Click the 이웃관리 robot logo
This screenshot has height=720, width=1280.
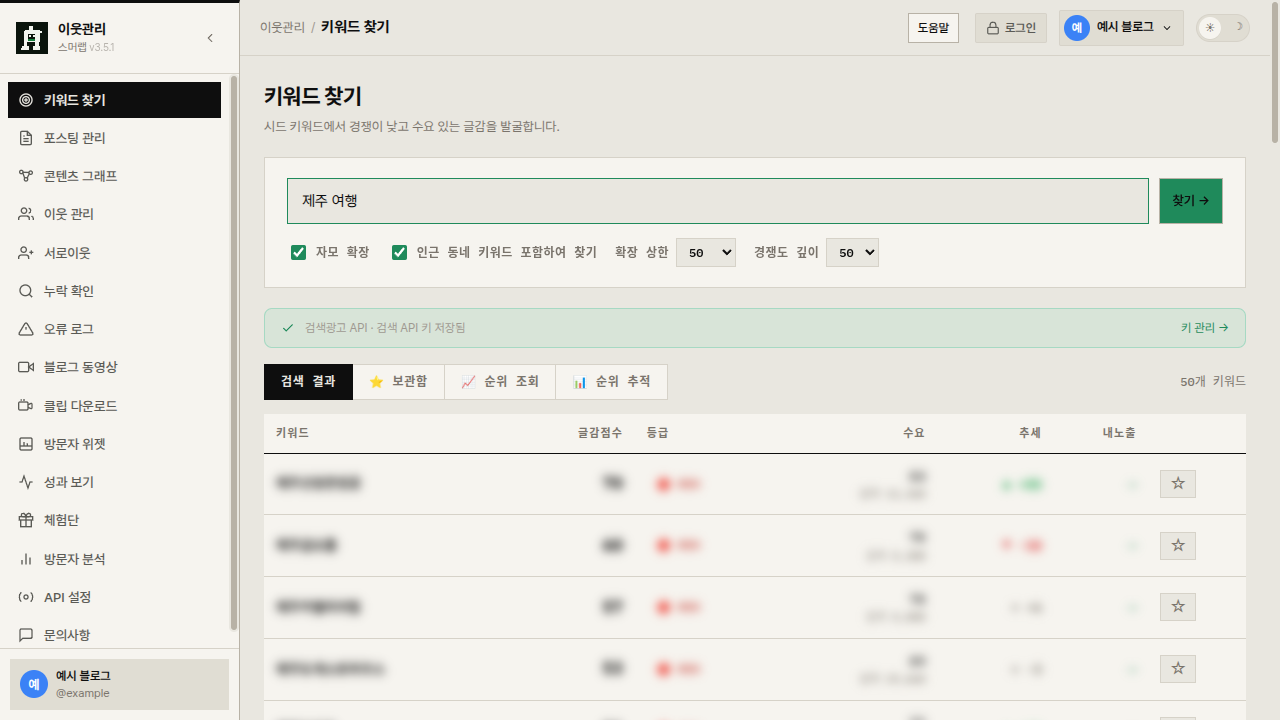[32, 38]
